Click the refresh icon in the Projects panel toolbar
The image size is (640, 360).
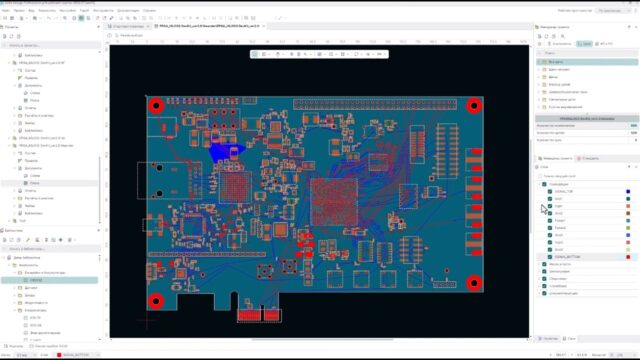(11, 36)
